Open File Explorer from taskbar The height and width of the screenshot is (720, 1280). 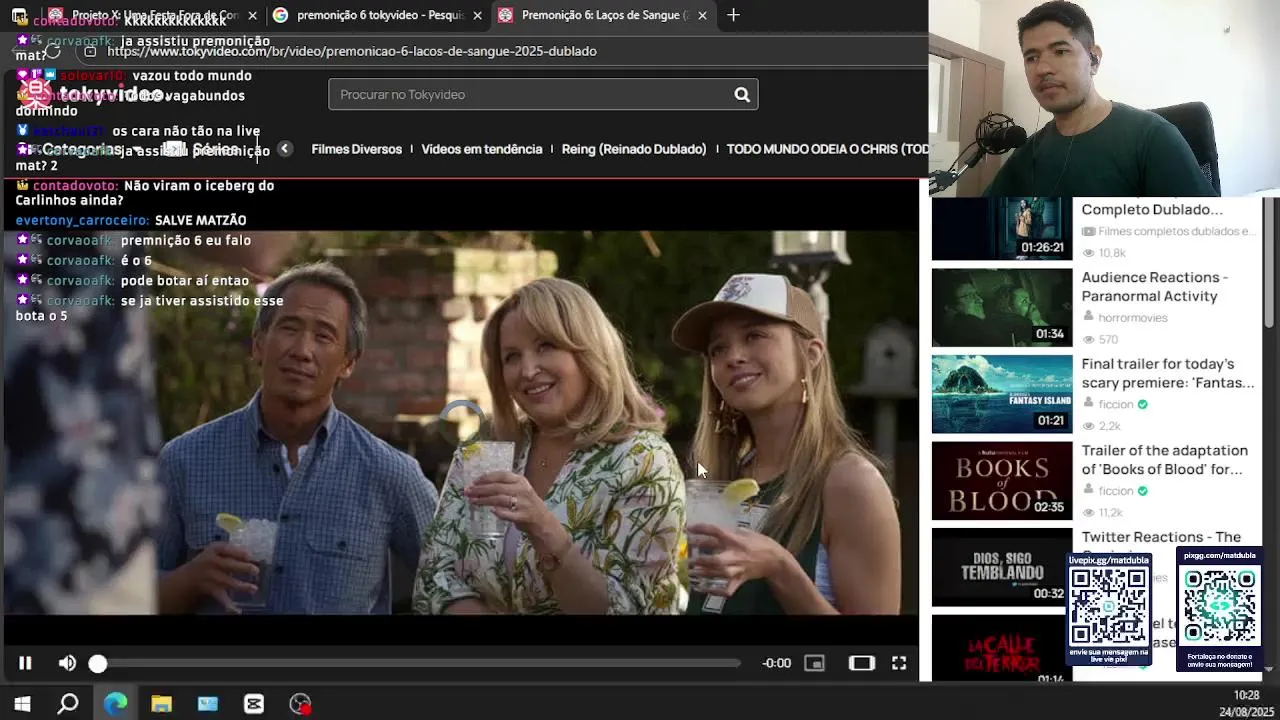[162, 704]
